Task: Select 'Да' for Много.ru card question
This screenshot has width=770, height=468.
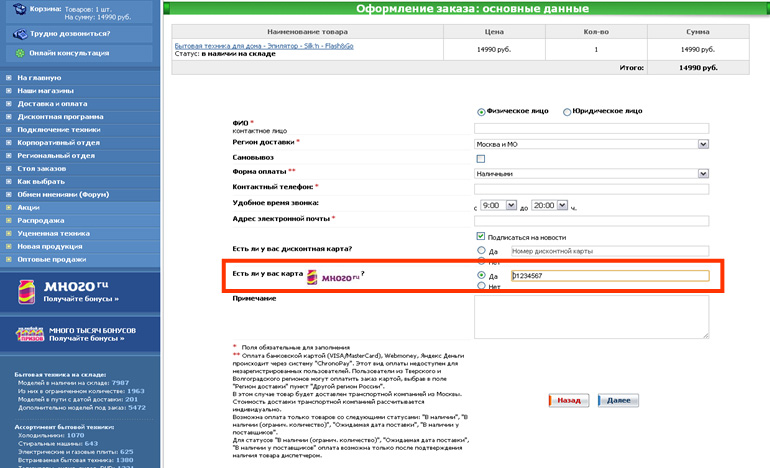Action: coord(481,275)
